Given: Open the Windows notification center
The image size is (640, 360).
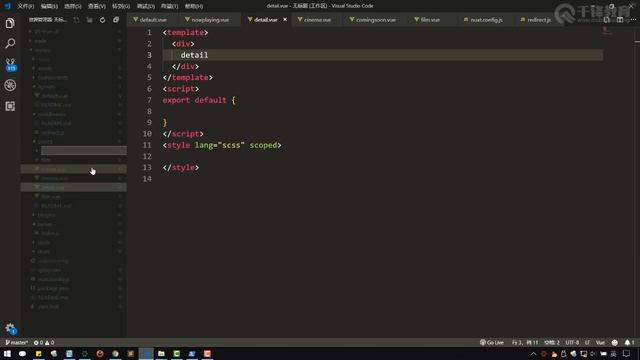Looking at the screenshot, I should coord(627,353).
